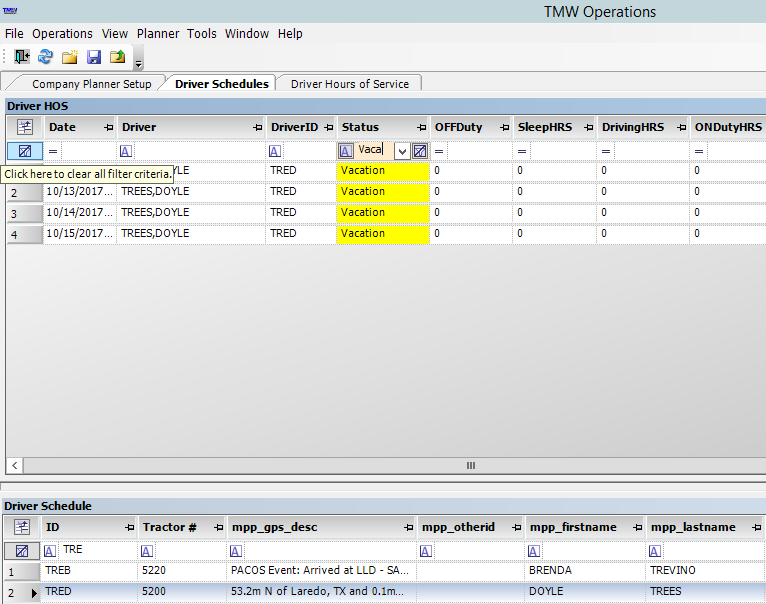The image size is (766, 604).
Task: Select the TREB row in Driver Schedule
Action: click(385, 571)
